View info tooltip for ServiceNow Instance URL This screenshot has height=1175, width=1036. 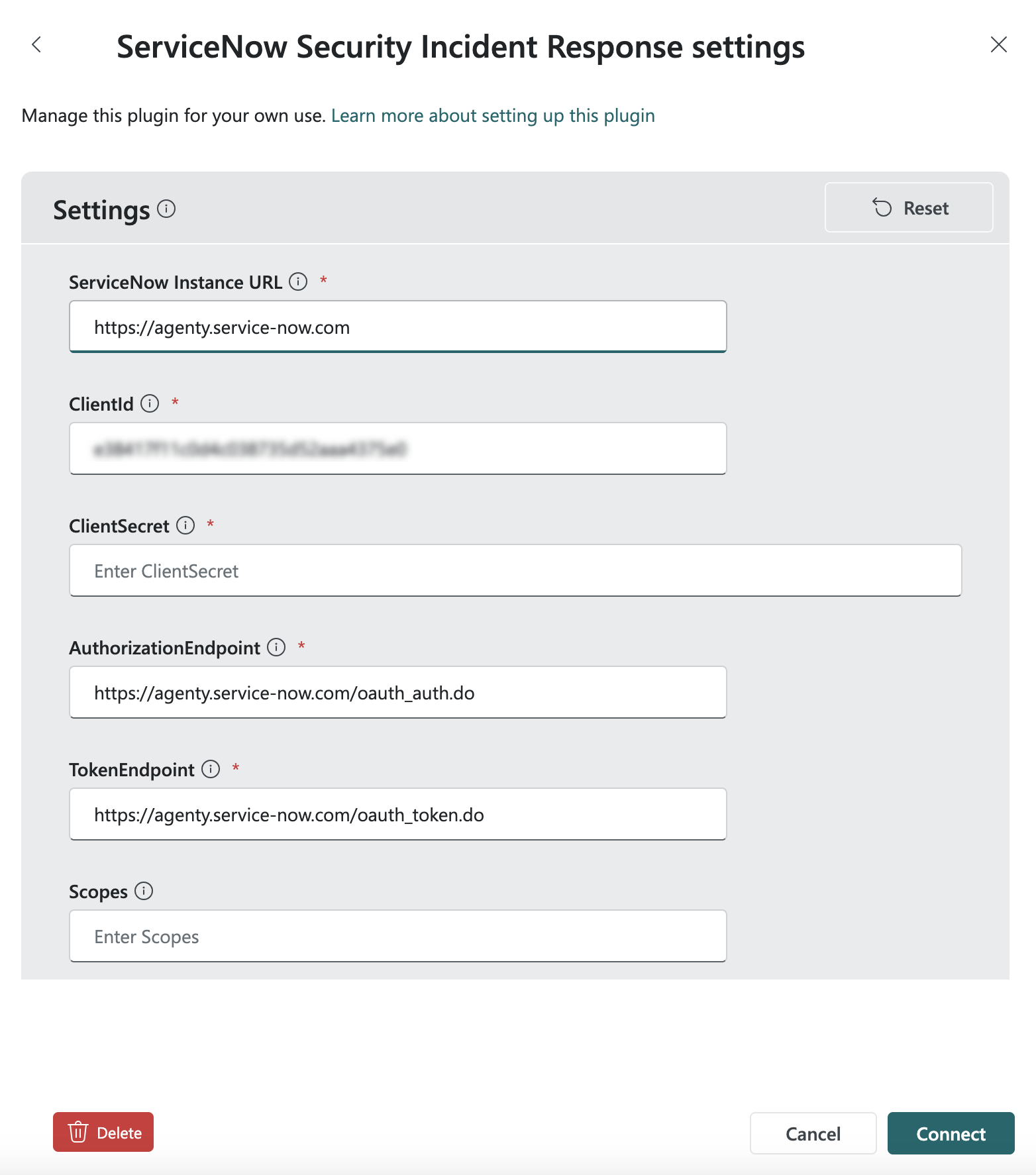tap(299, 281)
